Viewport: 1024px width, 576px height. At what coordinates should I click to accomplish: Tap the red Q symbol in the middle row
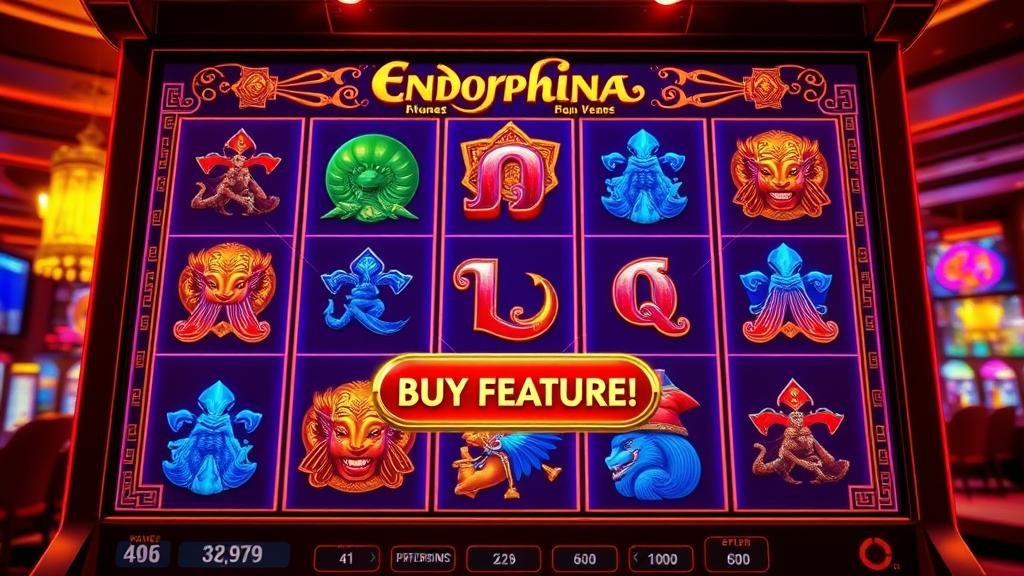648,295
